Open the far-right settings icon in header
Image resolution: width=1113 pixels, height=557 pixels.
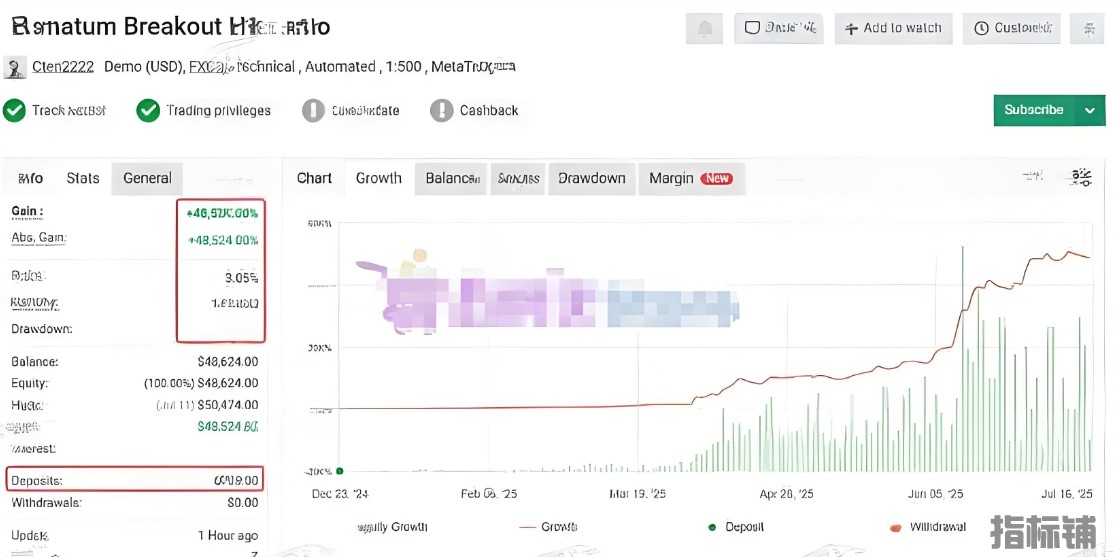1086,29
